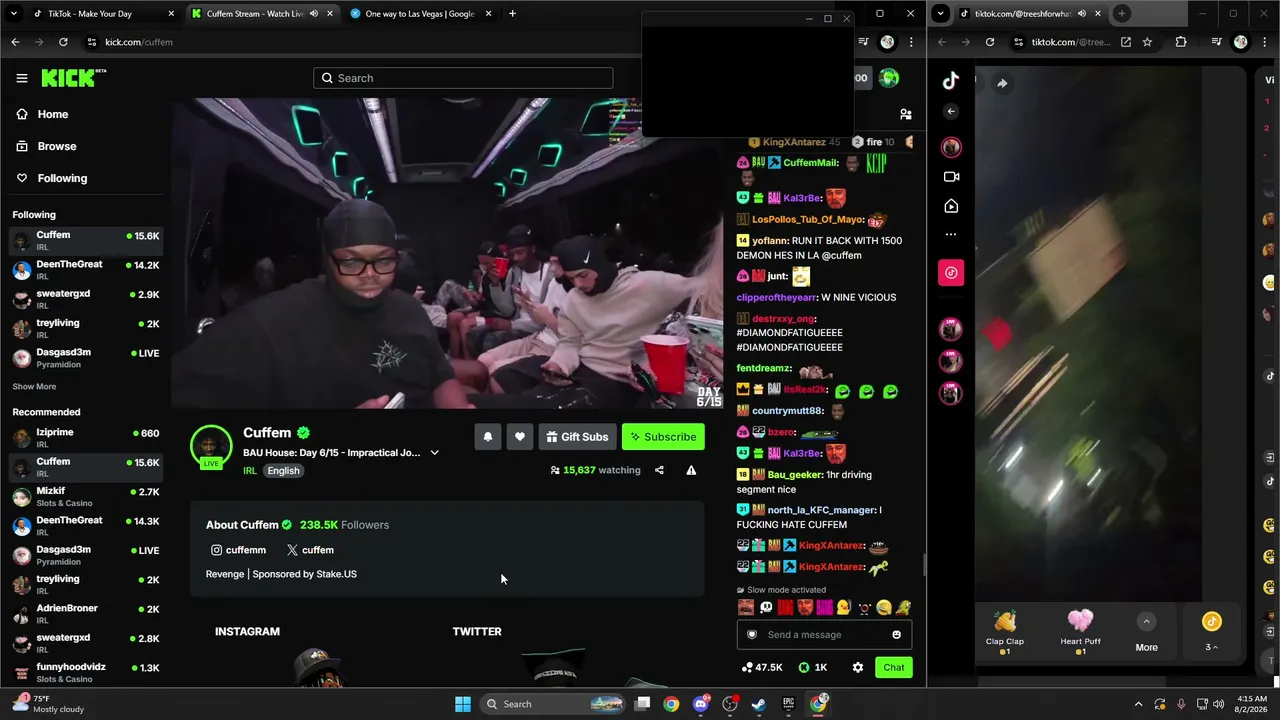The height and width of the screenshot is (720, 1280).
Task: Expand the stream title dropdown arrow
Action: [434, 453]
